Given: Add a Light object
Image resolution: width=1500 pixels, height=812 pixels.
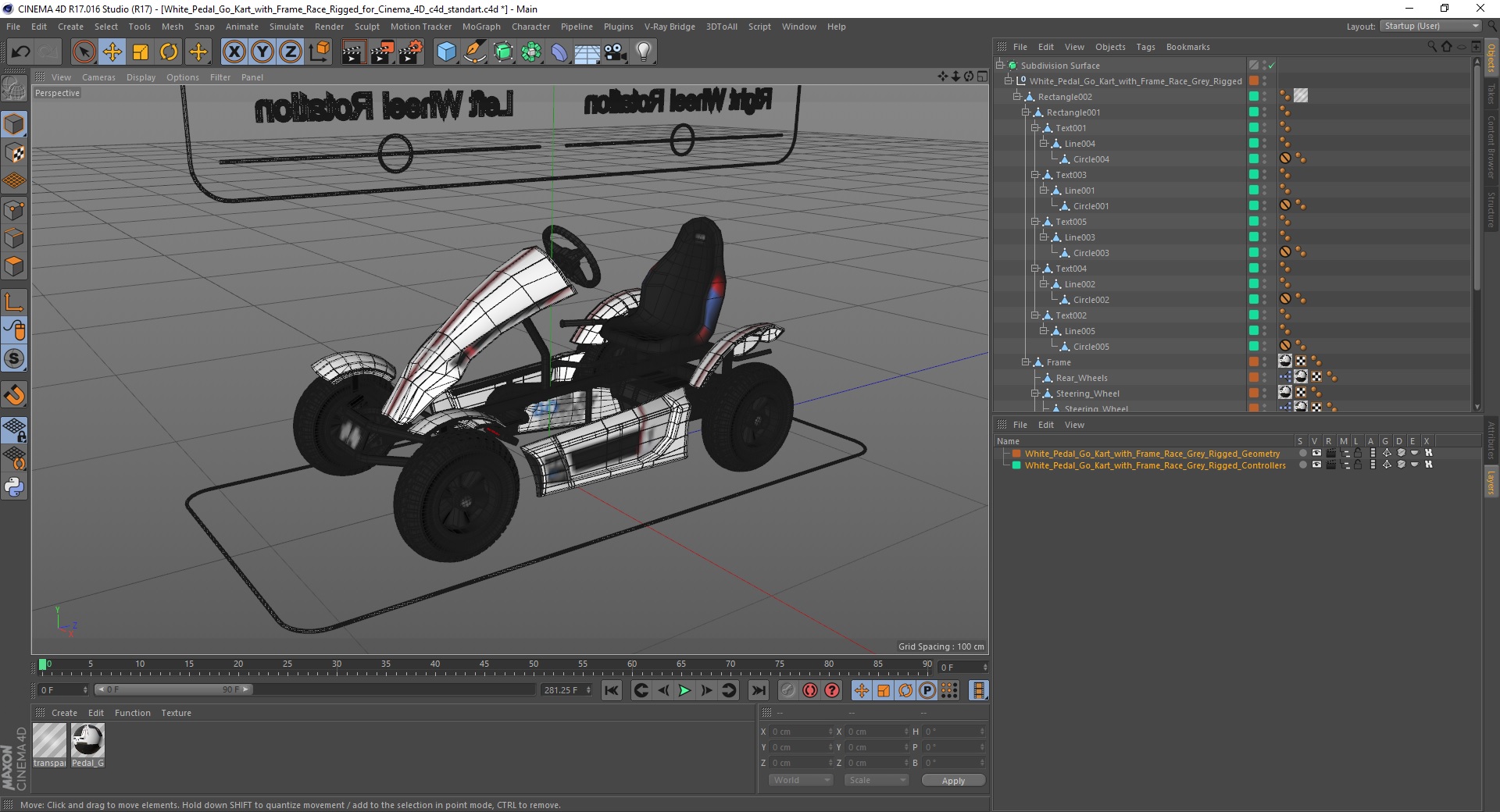Looking at the screenshot, I should coord(644,52).
